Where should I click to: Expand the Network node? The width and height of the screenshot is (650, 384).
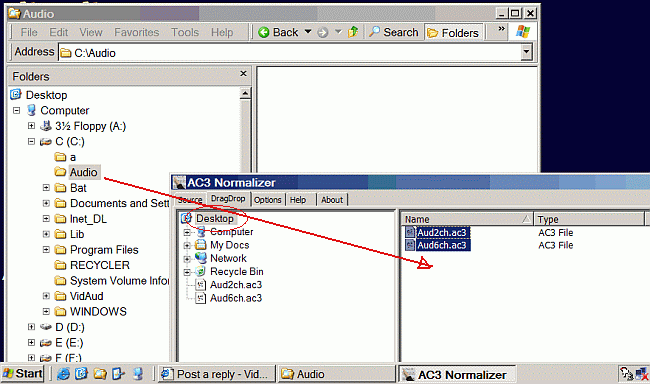coord(187,259)
